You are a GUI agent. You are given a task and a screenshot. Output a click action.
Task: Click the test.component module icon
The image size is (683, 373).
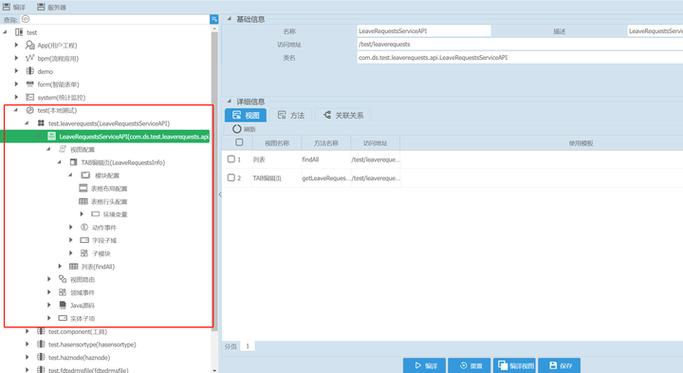tap(41, 331)
